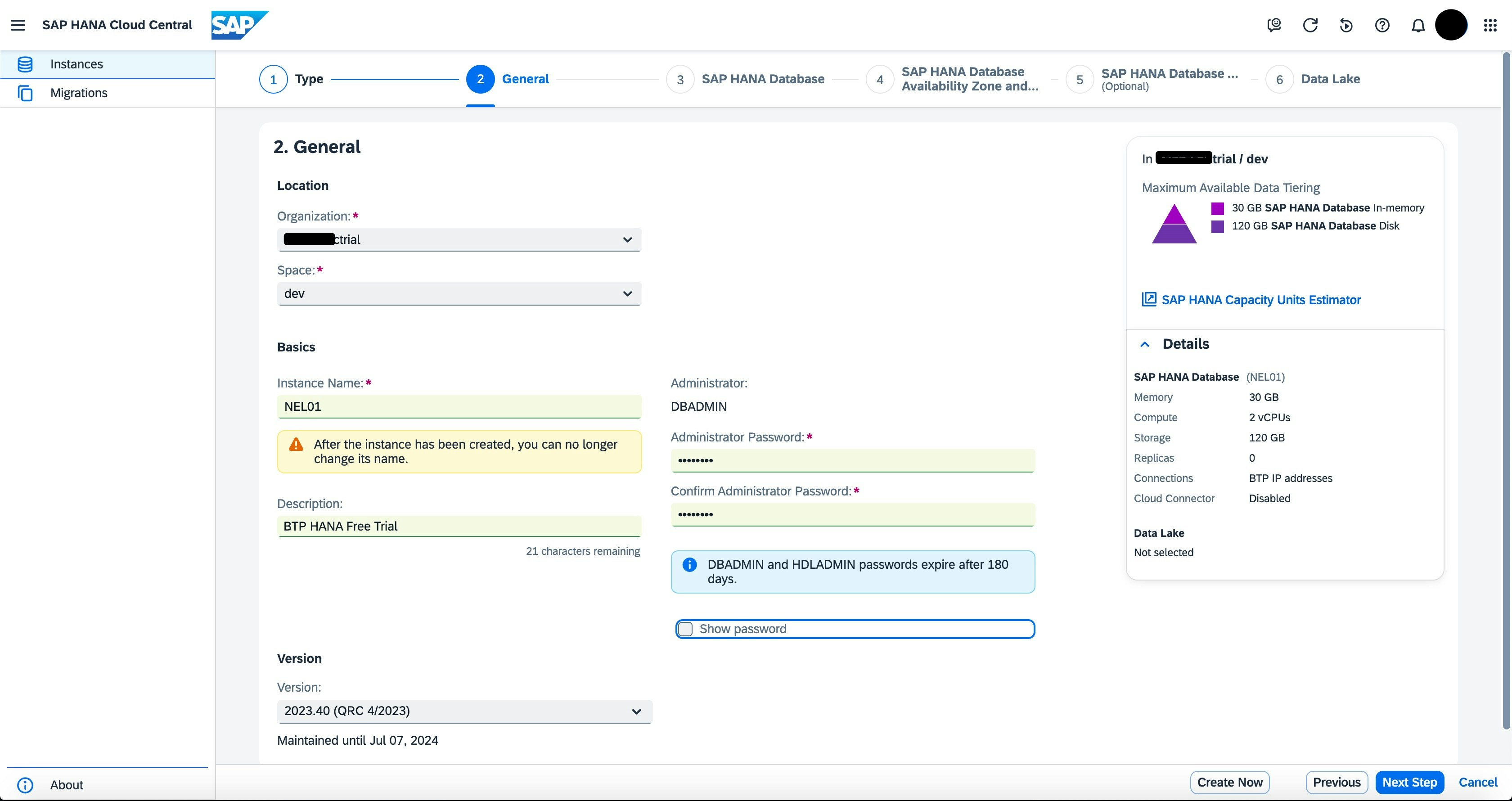1512x801 pixels.
Task: Click the Next Step button
Action: 1408,782
